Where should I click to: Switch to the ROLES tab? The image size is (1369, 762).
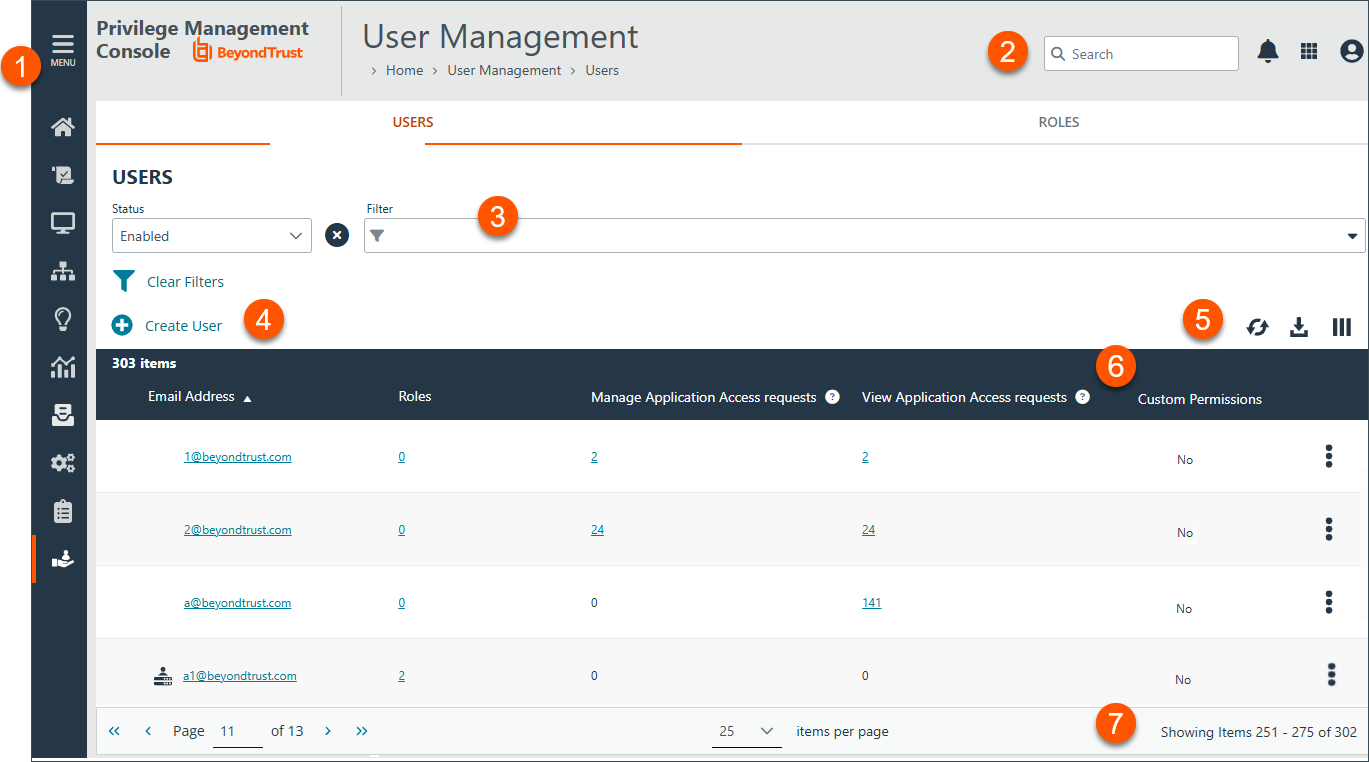pyautogui.click(x=1059, y=122)
